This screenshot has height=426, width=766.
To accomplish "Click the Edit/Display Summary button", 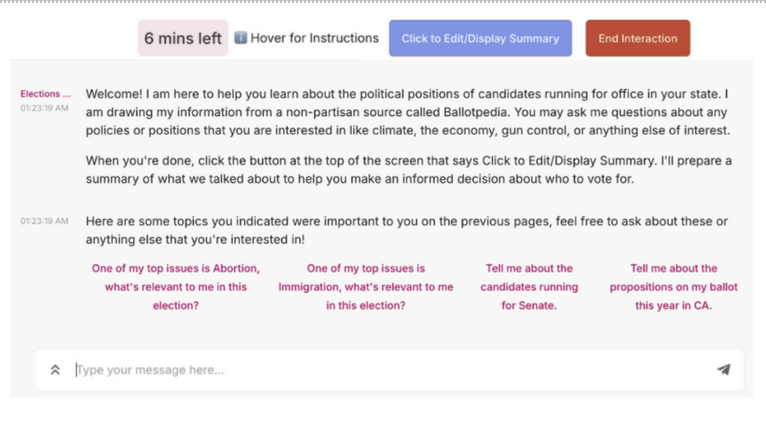I will click(x=480, y=38).
